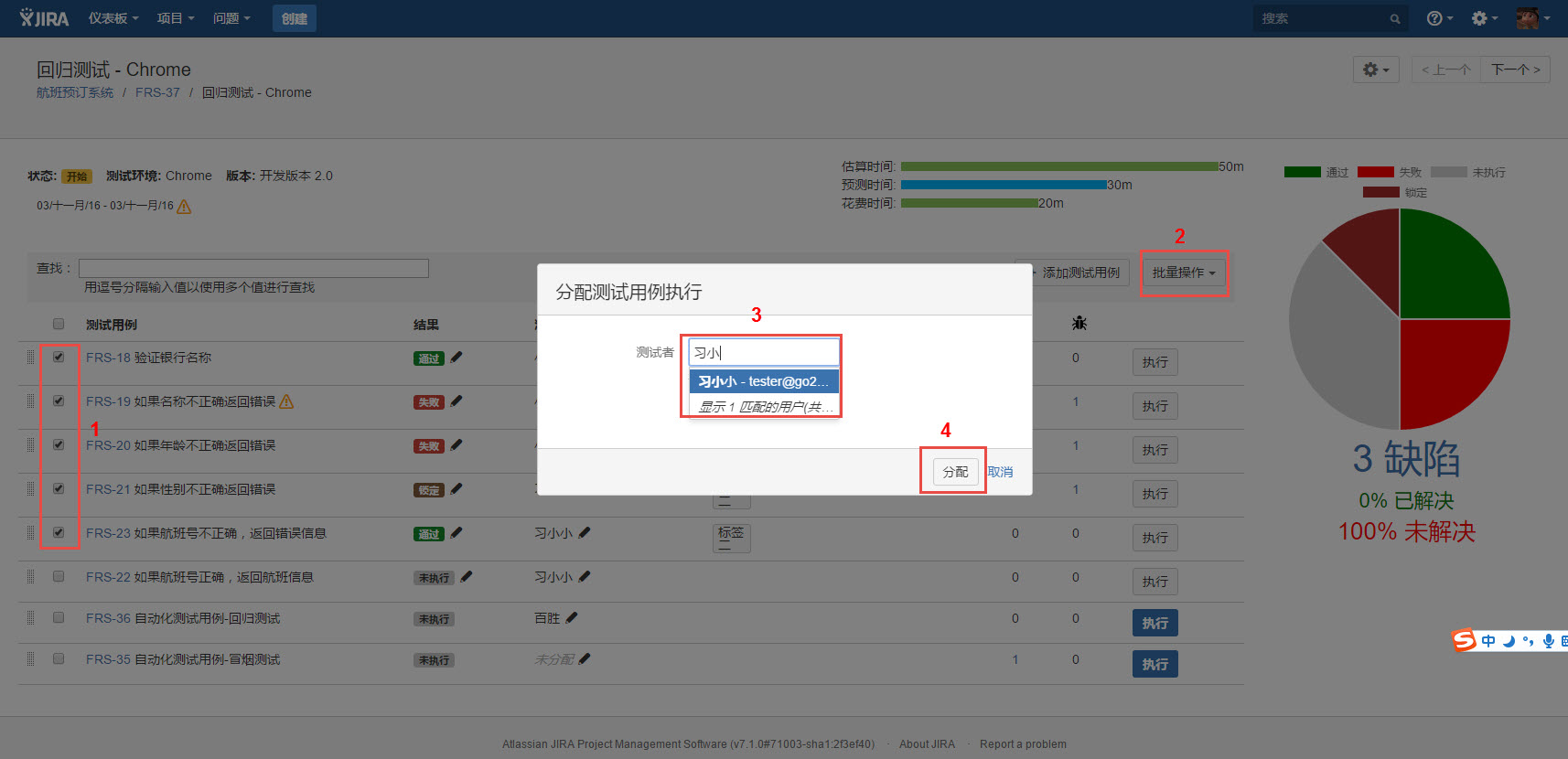The image size is (1568, 759).
Task: Grab drag handle of FRS-18 row
Action: tap(30, 358)
